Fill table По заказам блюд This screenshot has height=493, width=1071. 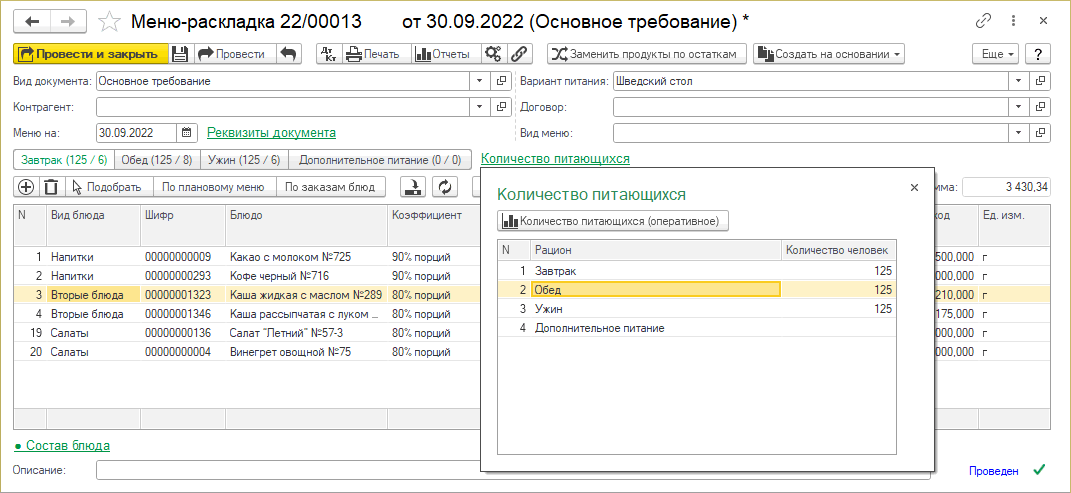[331, 186]
